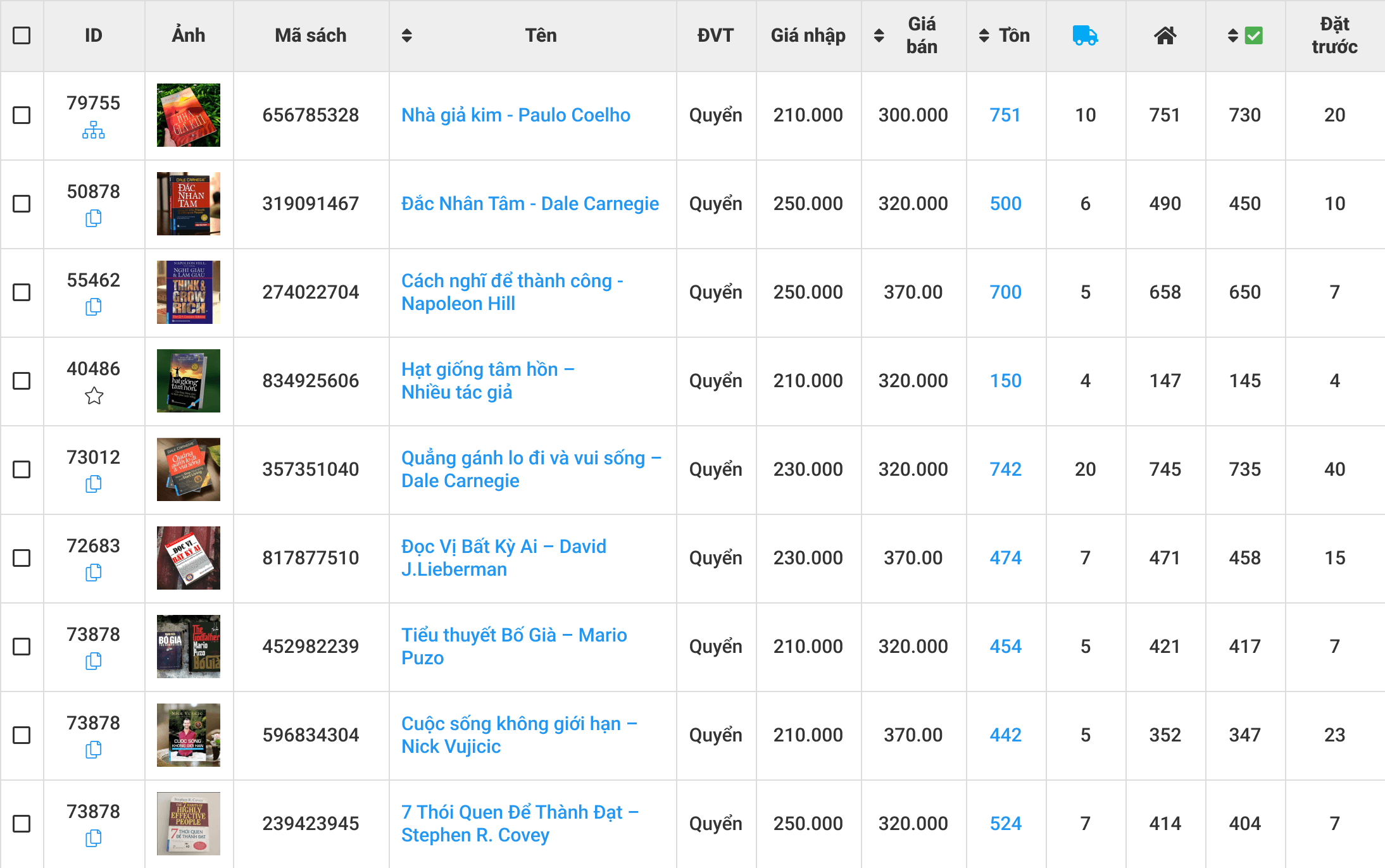Open the Nhà giả kim - Paulo Coelho link
The image size is (1385, 868).
point(516,115)
